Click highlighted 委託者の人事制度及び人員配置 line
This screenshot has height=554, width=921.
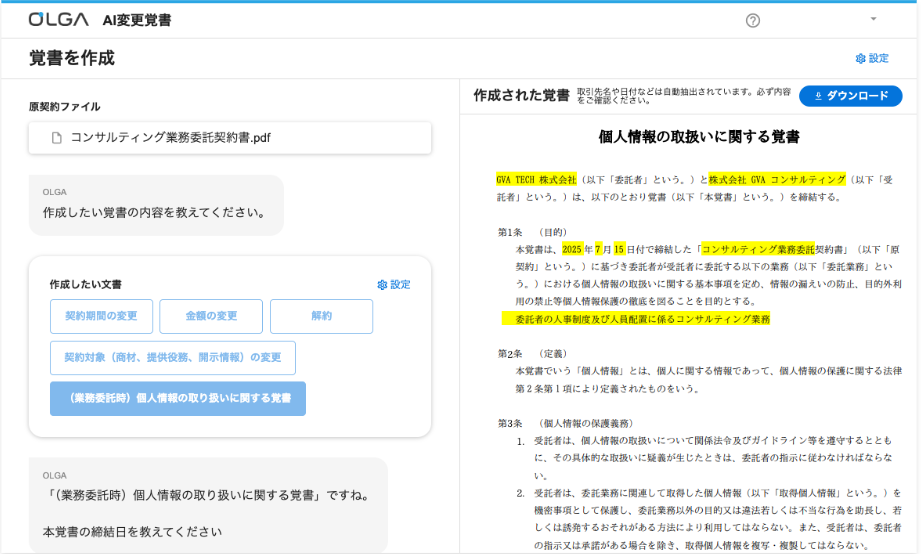636,319
